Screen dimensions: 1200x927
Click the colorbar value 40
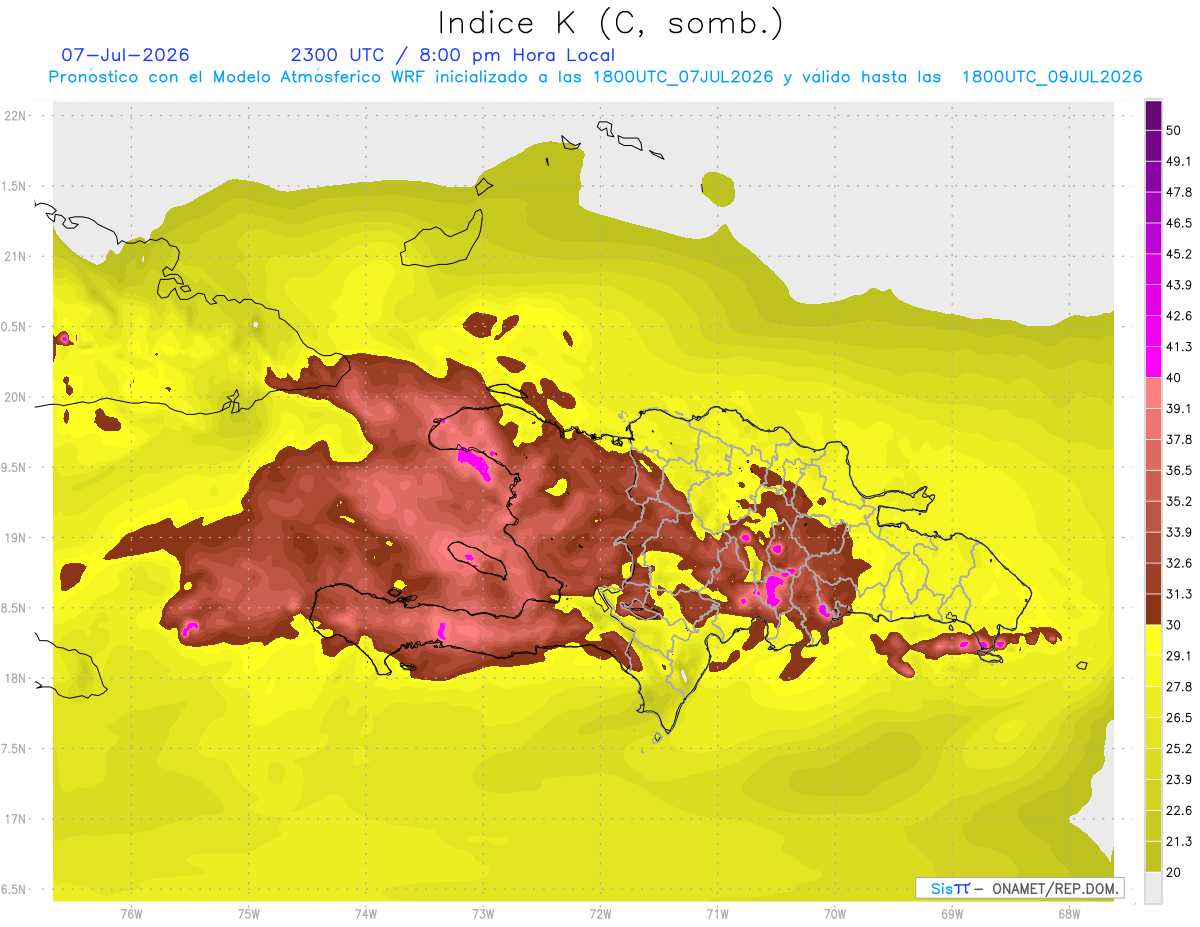[1174, 378]
